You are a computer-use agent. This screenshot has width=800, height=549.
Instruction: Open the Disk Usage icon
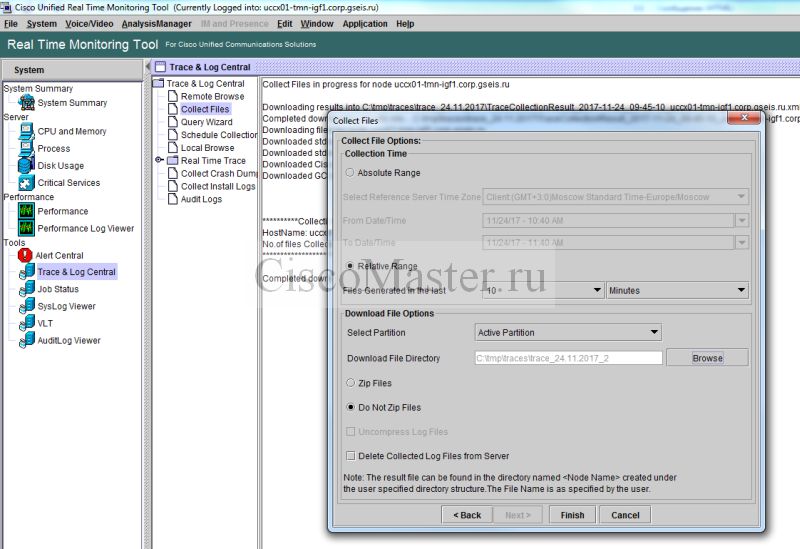(x=27, y=165)
